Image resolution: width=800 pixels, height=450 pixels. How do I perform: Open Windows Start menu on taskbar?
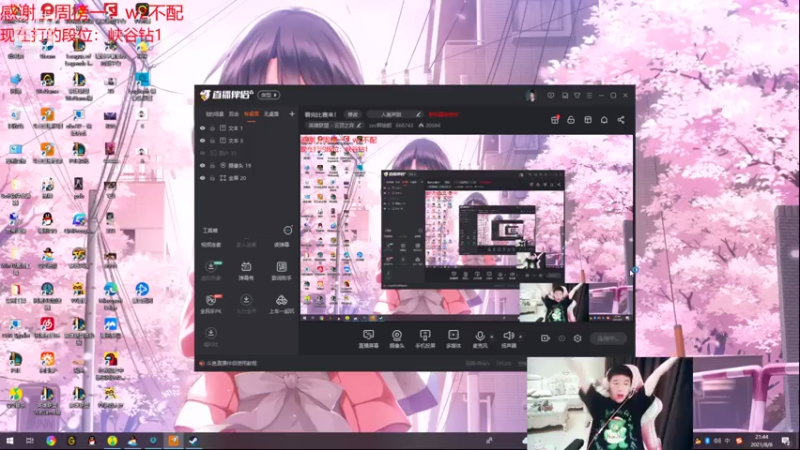9,440
